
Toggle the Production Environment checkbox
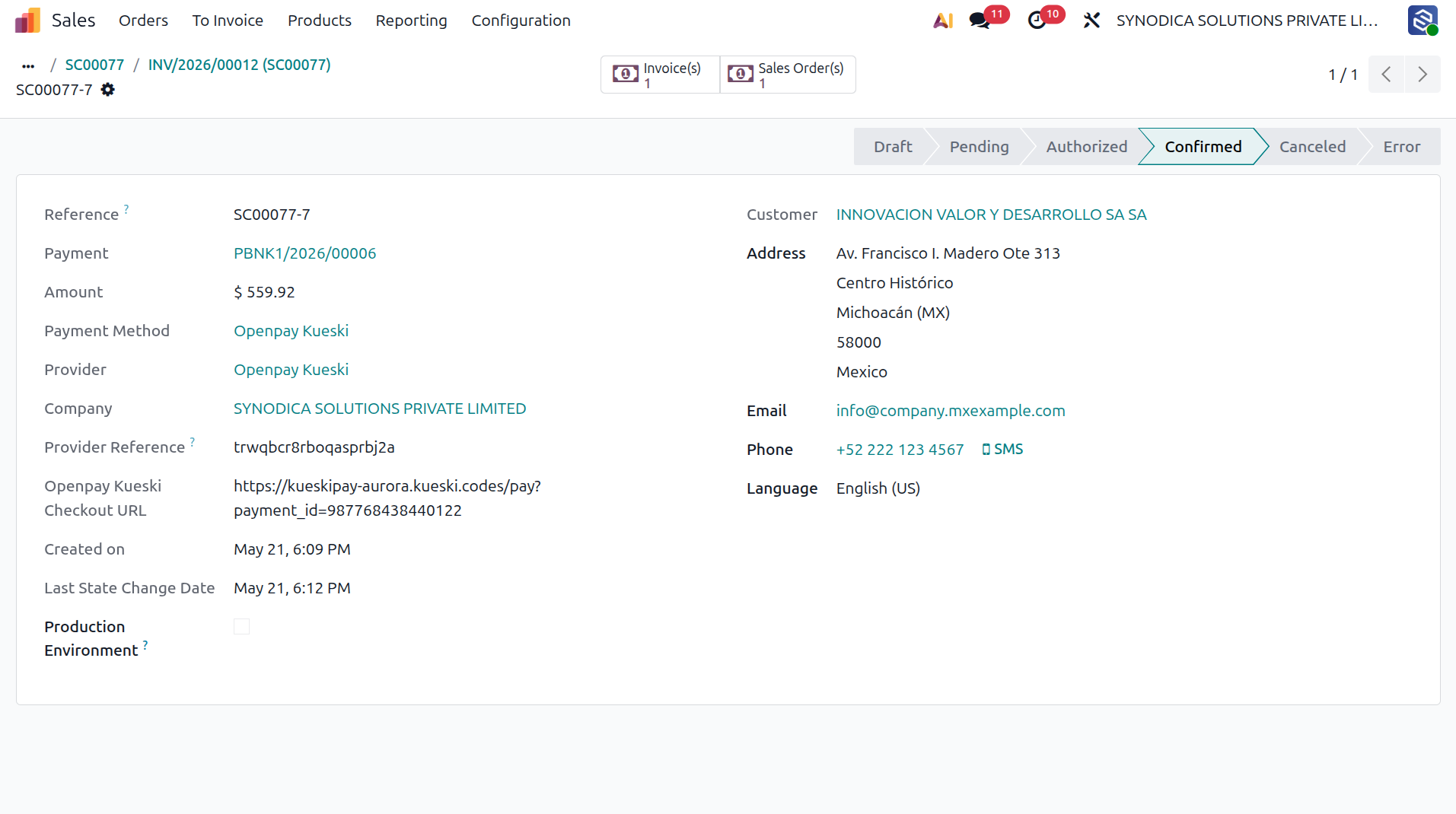(241, 627)
